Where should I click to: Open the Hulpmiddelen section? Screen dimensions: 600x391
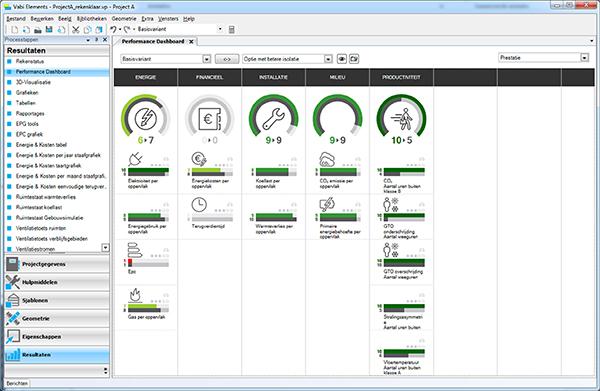click(57, 282)
